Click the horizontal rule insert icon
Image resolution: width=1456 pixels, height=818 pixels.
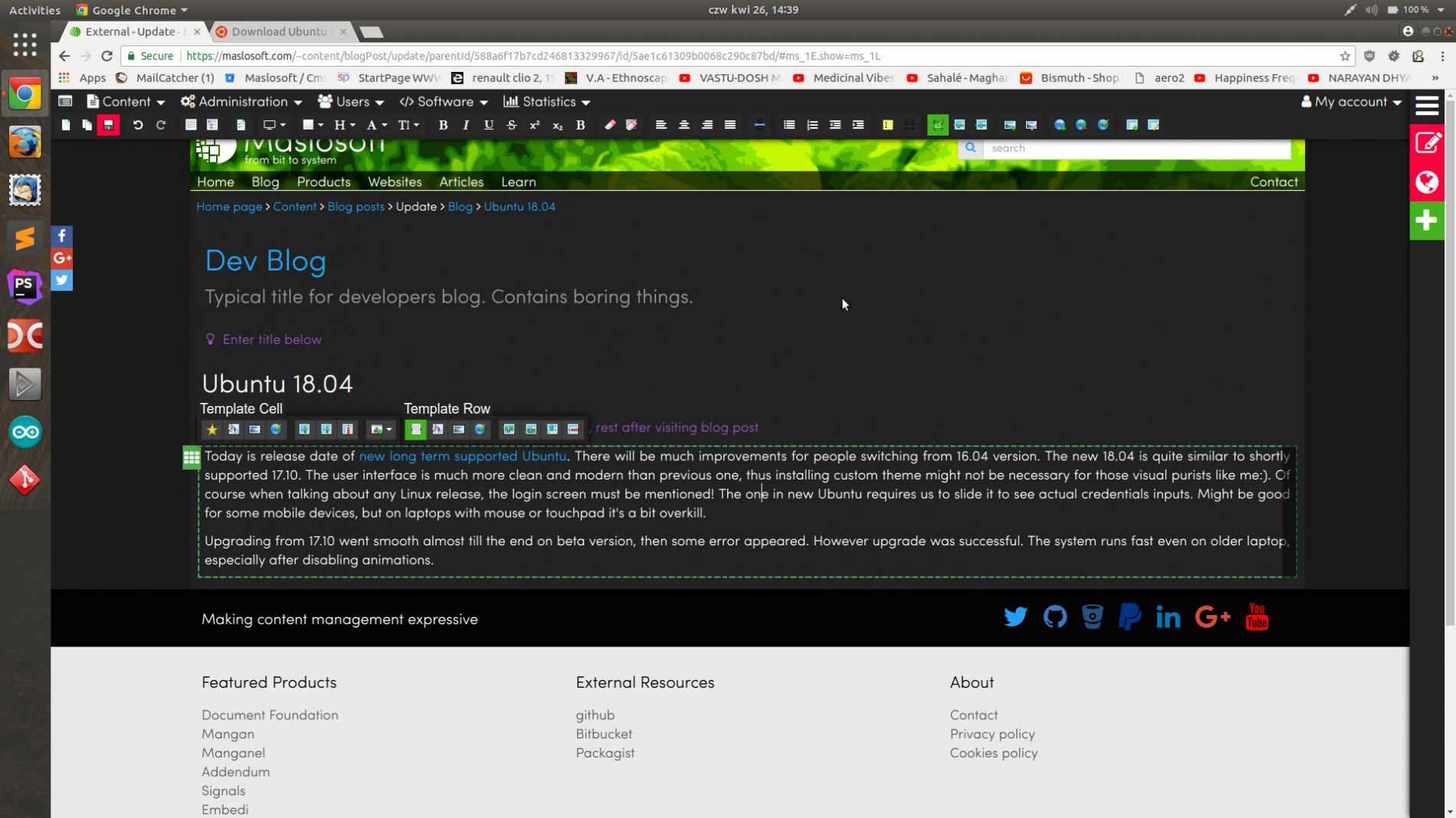click(x=759, y=125)
